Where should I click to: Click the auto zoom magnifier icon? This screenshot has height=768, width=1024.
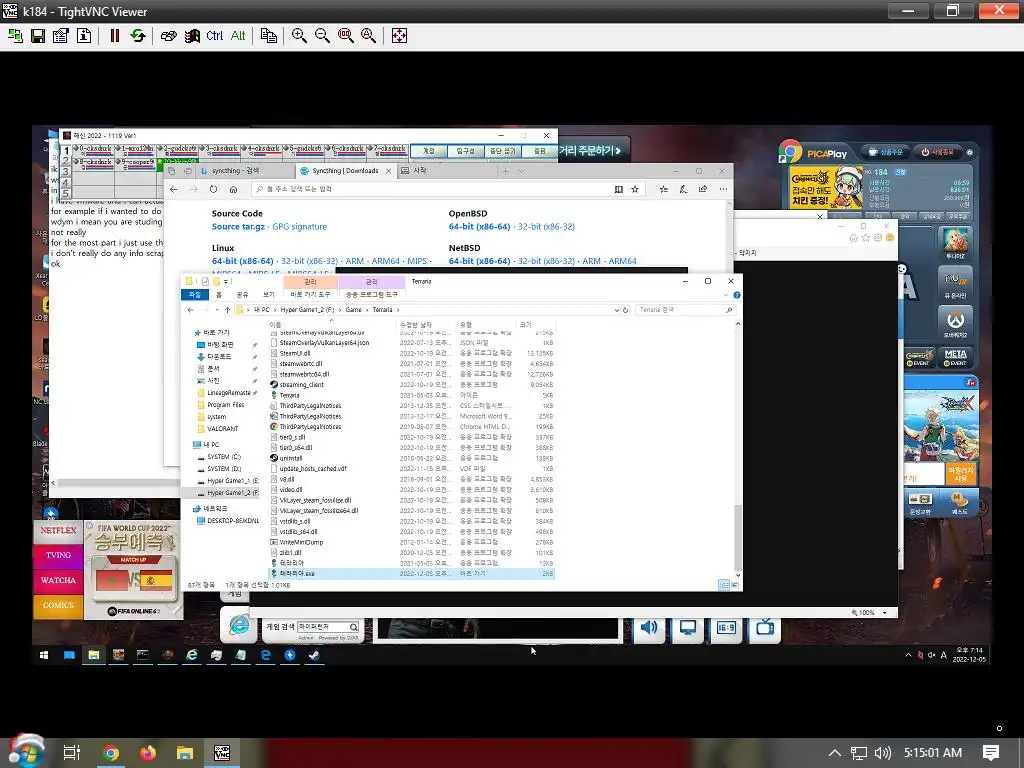[368, 36]
